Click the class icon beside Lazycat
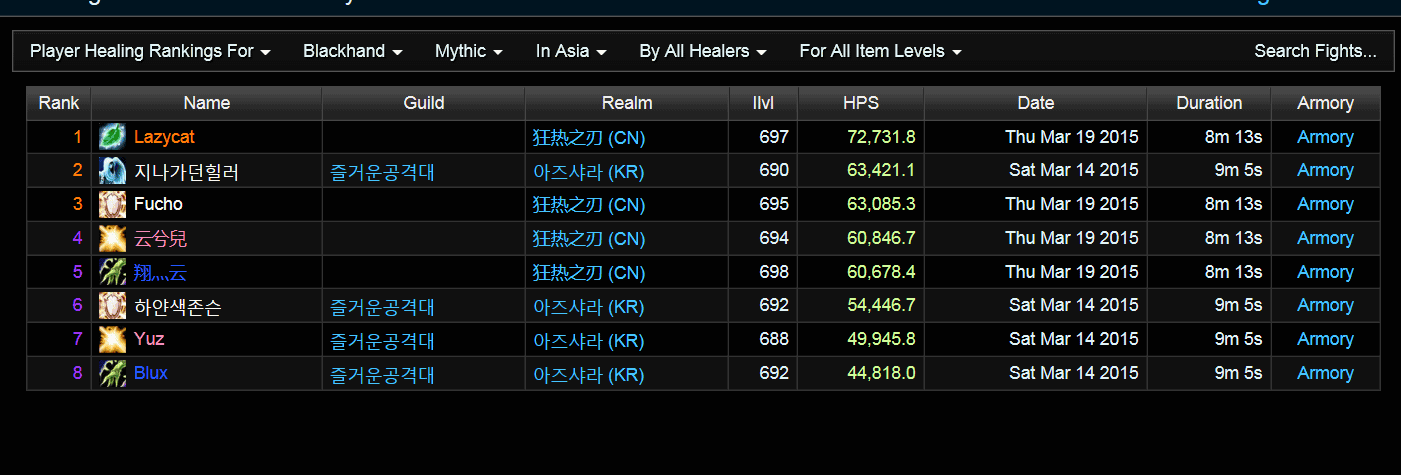 tap(112, 137)
